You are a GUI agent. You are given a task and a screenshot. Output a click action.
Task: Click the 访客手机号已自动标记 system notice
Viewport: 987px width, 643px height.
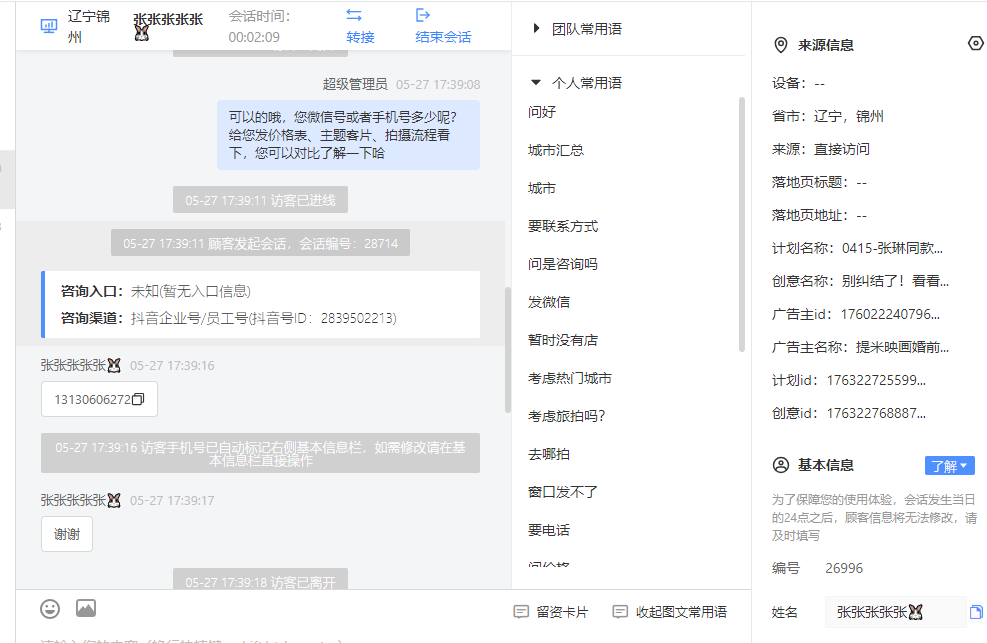click(261, 453)
